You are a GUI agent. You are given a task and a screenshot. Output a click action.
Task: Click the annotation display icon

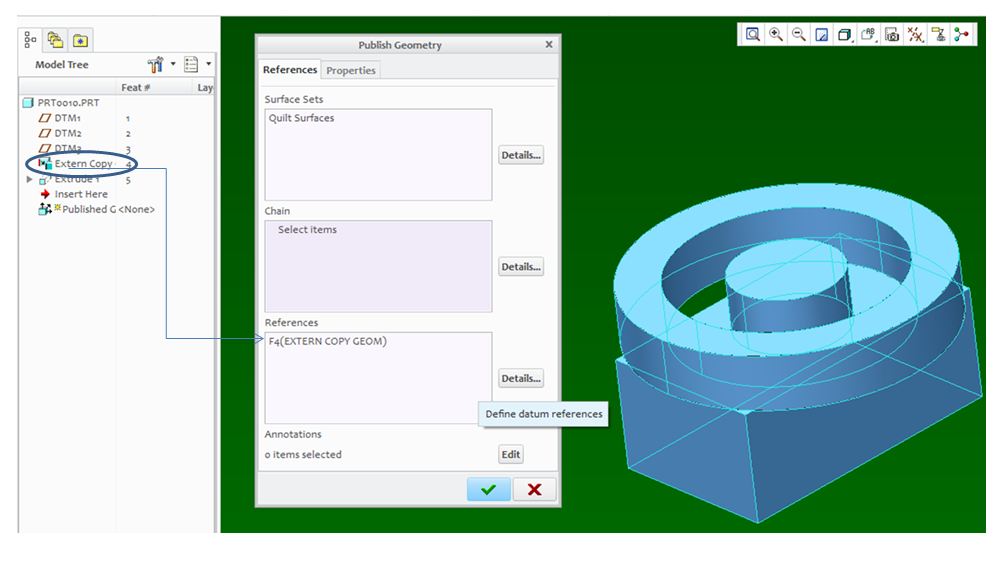866,34
